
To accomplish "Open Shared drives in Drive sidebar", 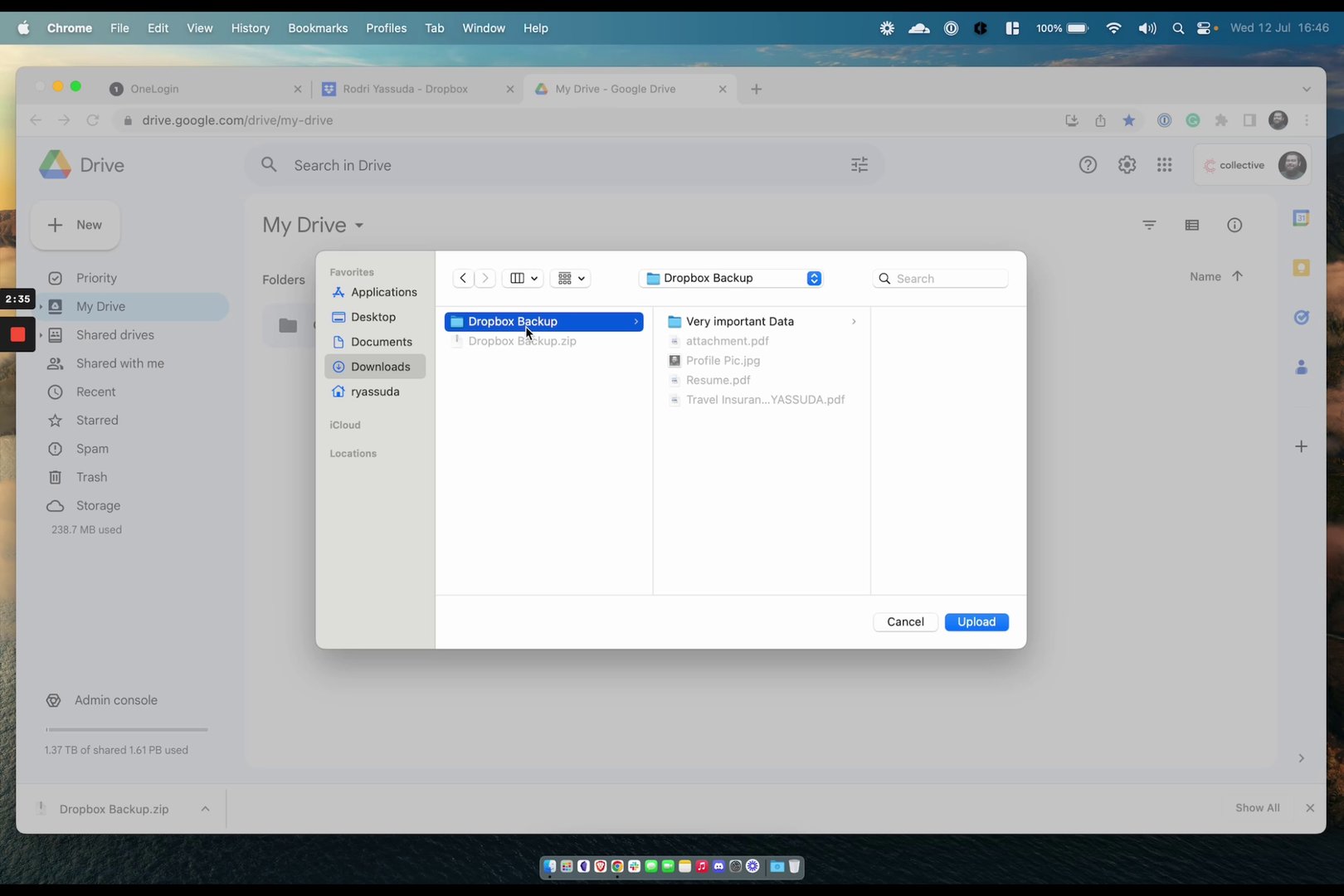I will tap(115, 335).
